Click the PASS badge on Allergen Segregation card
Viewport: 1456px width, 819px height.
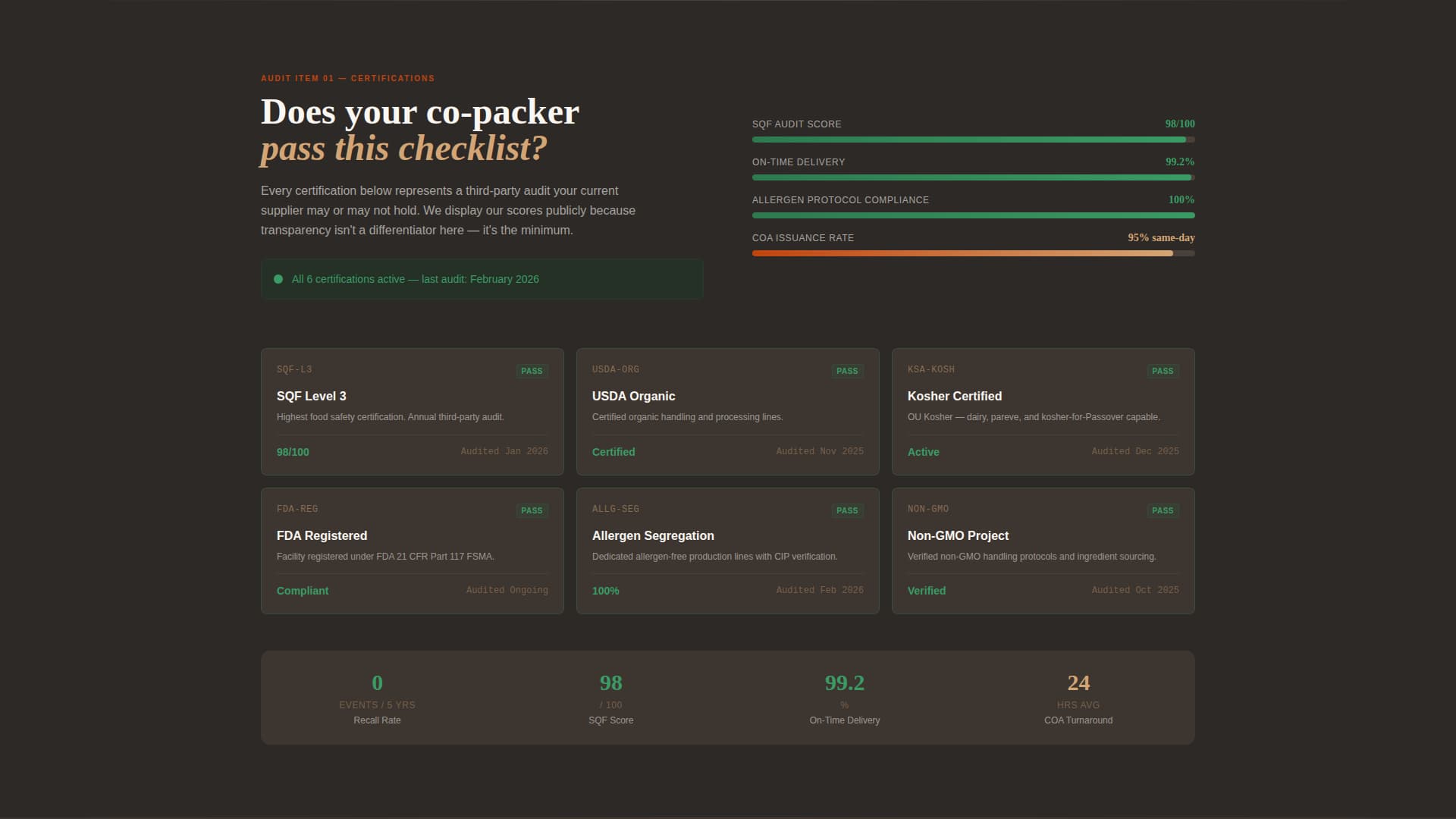pyautogui.click(x=847, y=510)
